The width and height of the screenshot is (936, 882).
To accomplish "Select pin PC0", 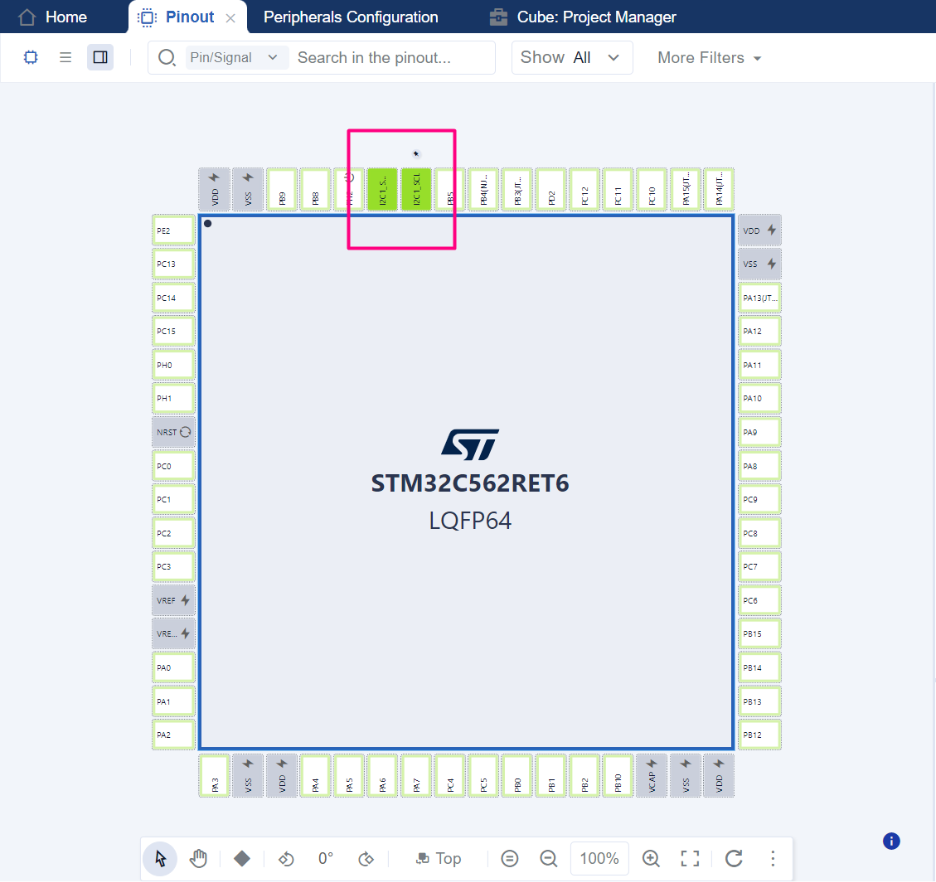I will [x=174, y=466].
